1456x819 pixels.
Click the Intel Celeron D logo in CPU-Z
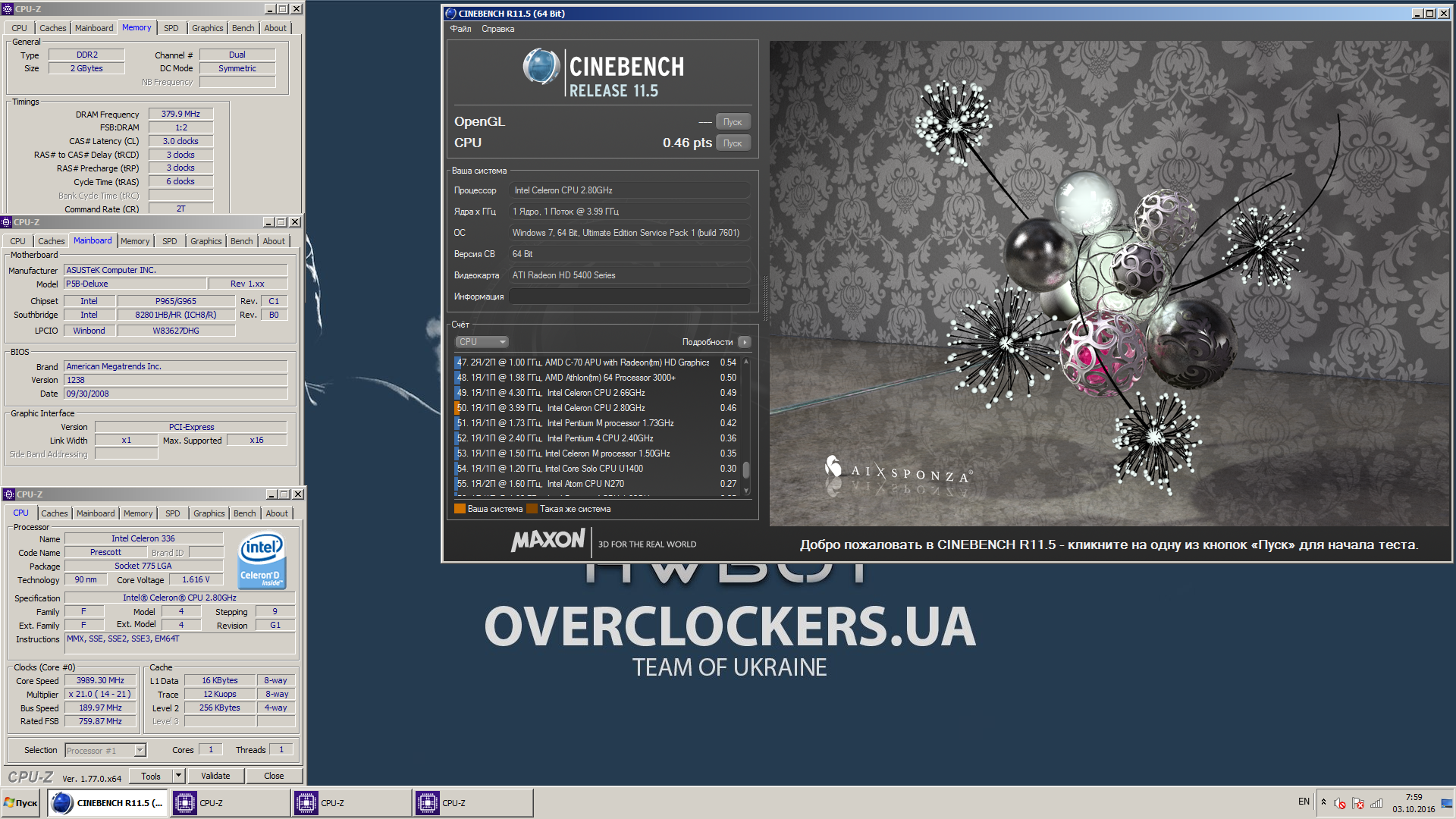[262, 560]
